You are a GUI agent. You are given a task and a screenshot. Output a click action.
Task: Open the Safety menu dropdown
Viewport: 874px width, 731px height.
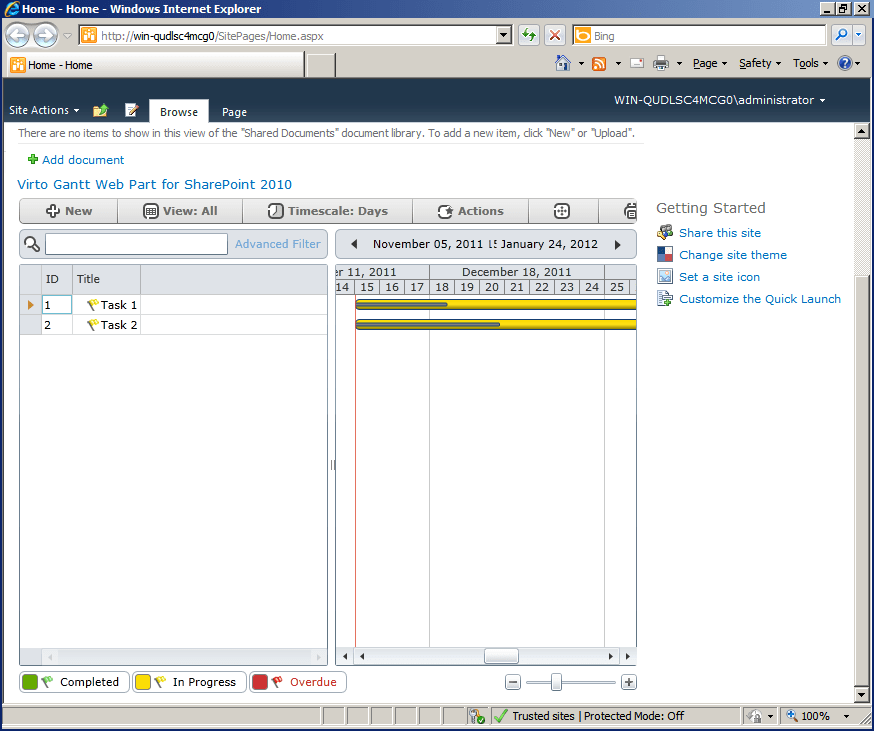click(760, 63)
